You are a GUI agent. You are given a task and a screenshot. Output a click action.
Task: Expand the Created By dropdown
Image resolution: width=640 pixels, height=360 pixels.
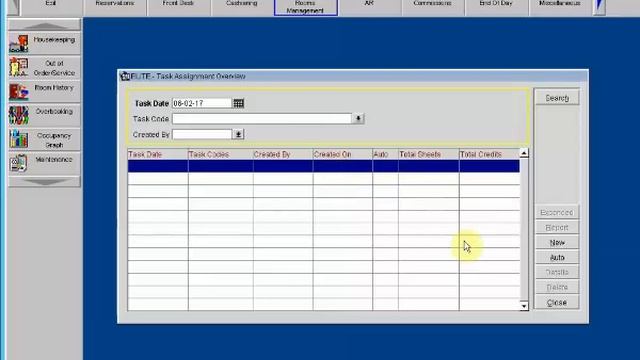click(238, 134)
